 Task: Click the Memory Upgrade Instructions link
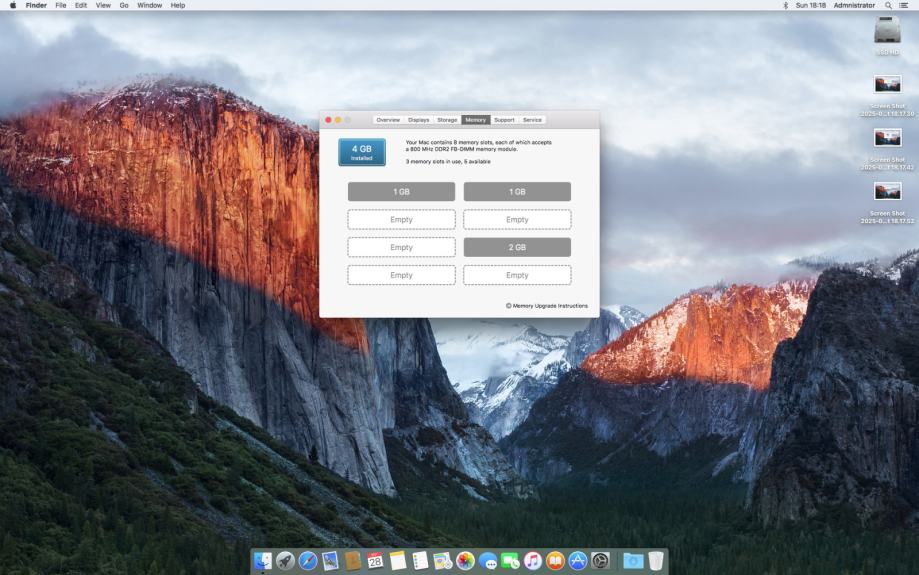(550, 306)
